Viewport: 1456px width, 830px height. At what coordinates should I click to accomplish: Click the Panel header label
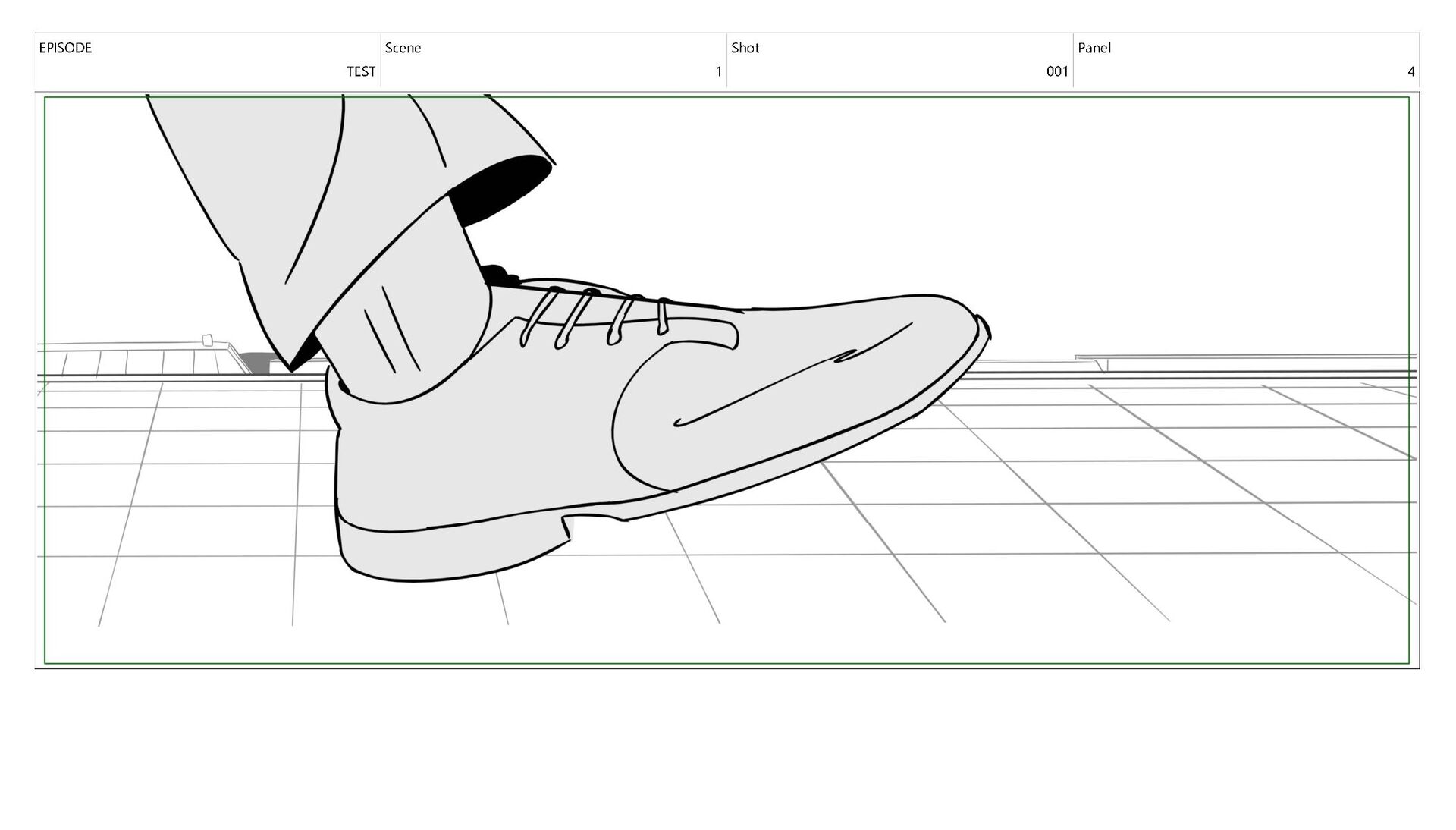1094,48
